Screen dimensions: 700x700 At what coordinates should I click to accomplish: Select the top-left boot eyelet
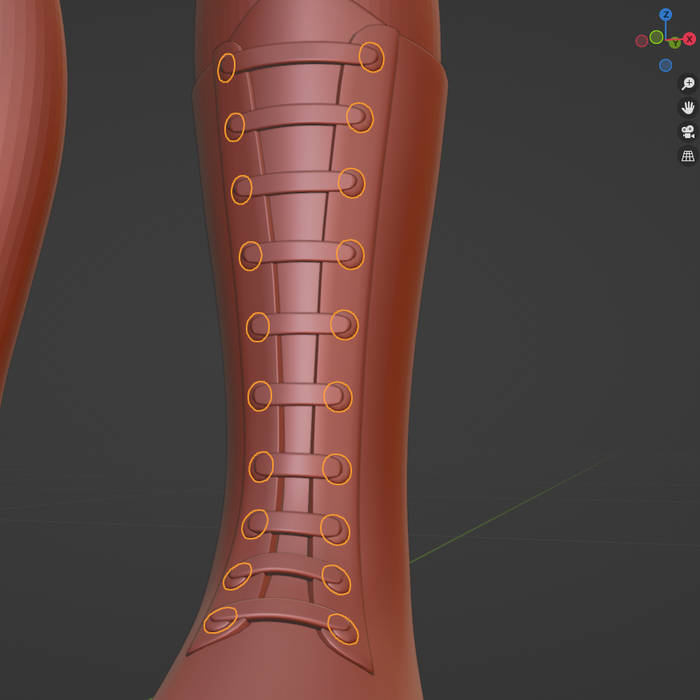tap(226, 67)
